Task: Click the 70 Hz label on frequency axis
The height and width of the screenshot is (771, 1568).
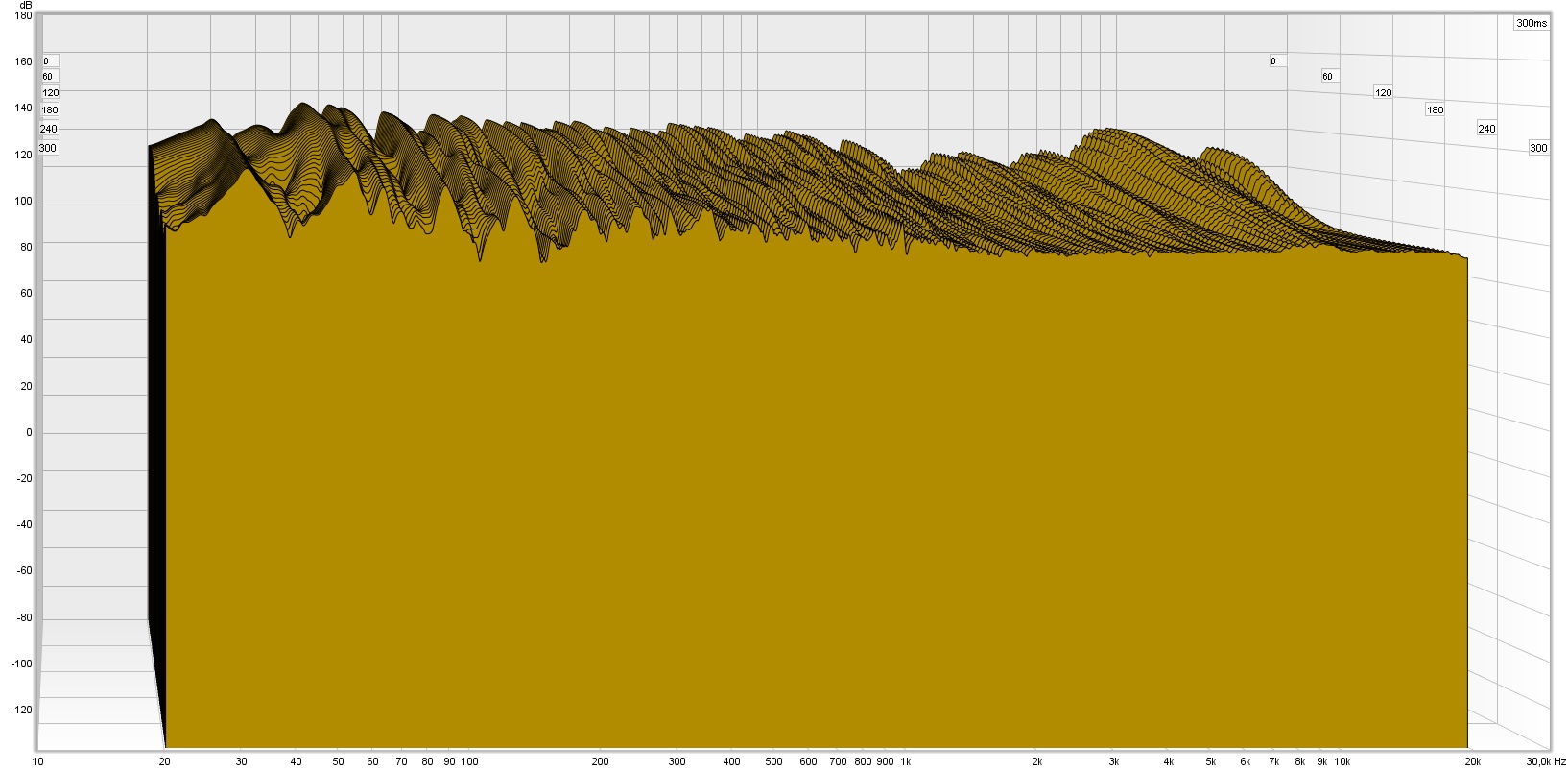Action: (x=401, y=762)
